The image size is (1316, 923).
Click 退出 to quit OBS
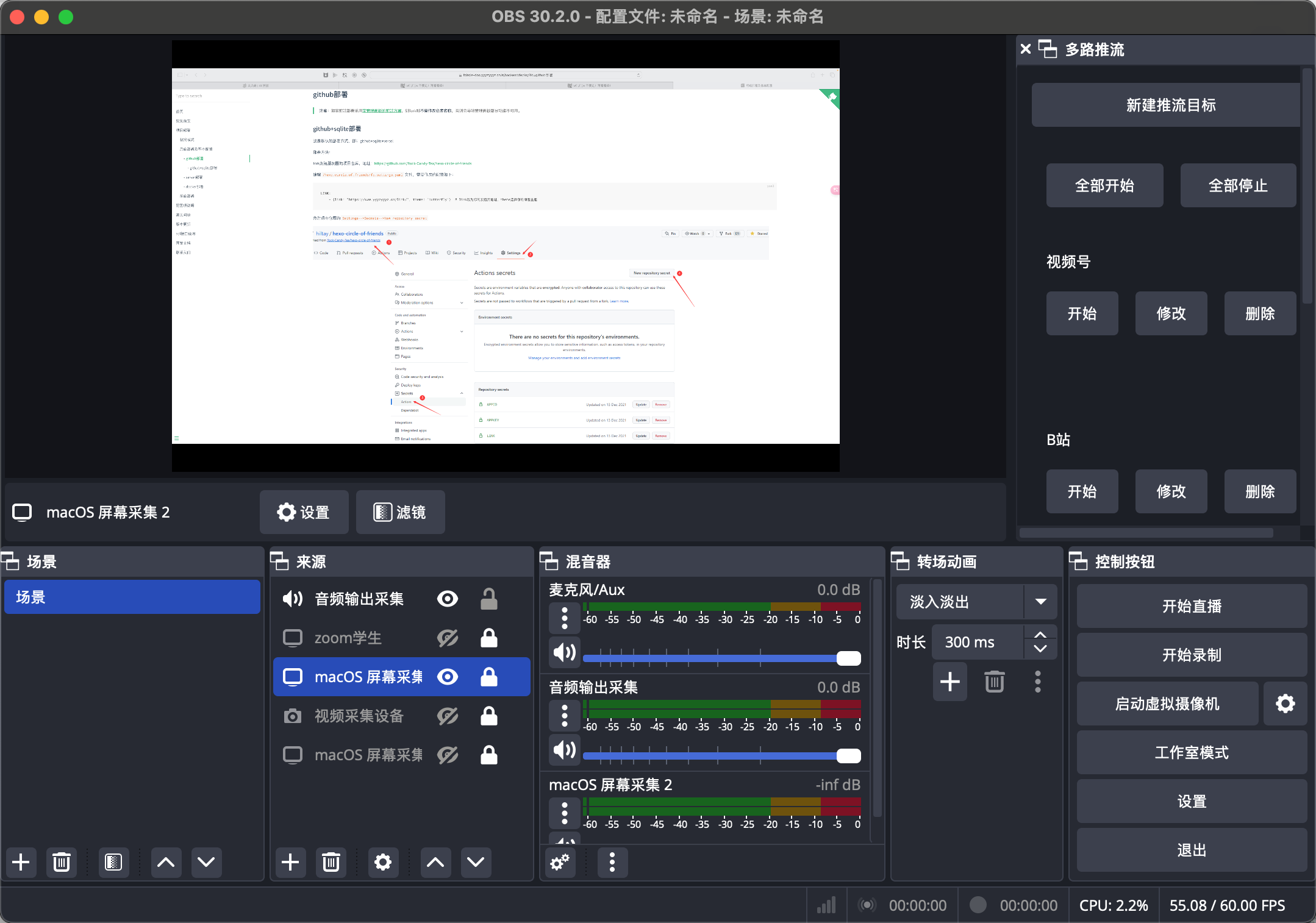(1192, 850)
